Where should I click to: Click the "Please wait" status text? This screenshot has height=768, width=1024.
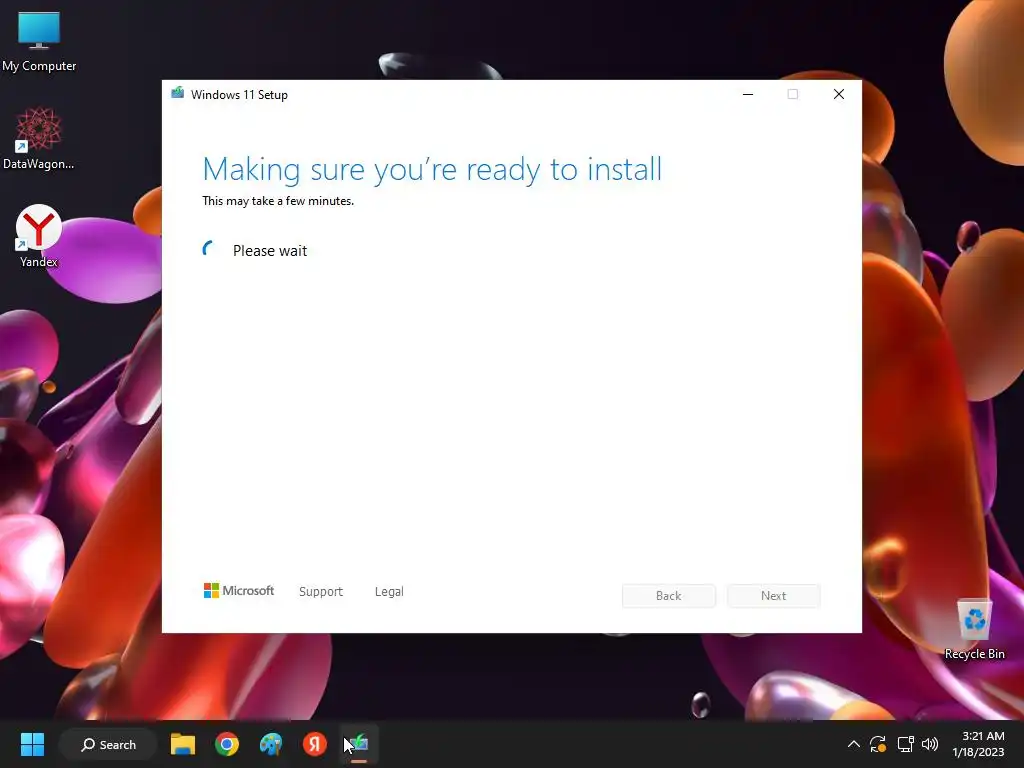(270, 251)
